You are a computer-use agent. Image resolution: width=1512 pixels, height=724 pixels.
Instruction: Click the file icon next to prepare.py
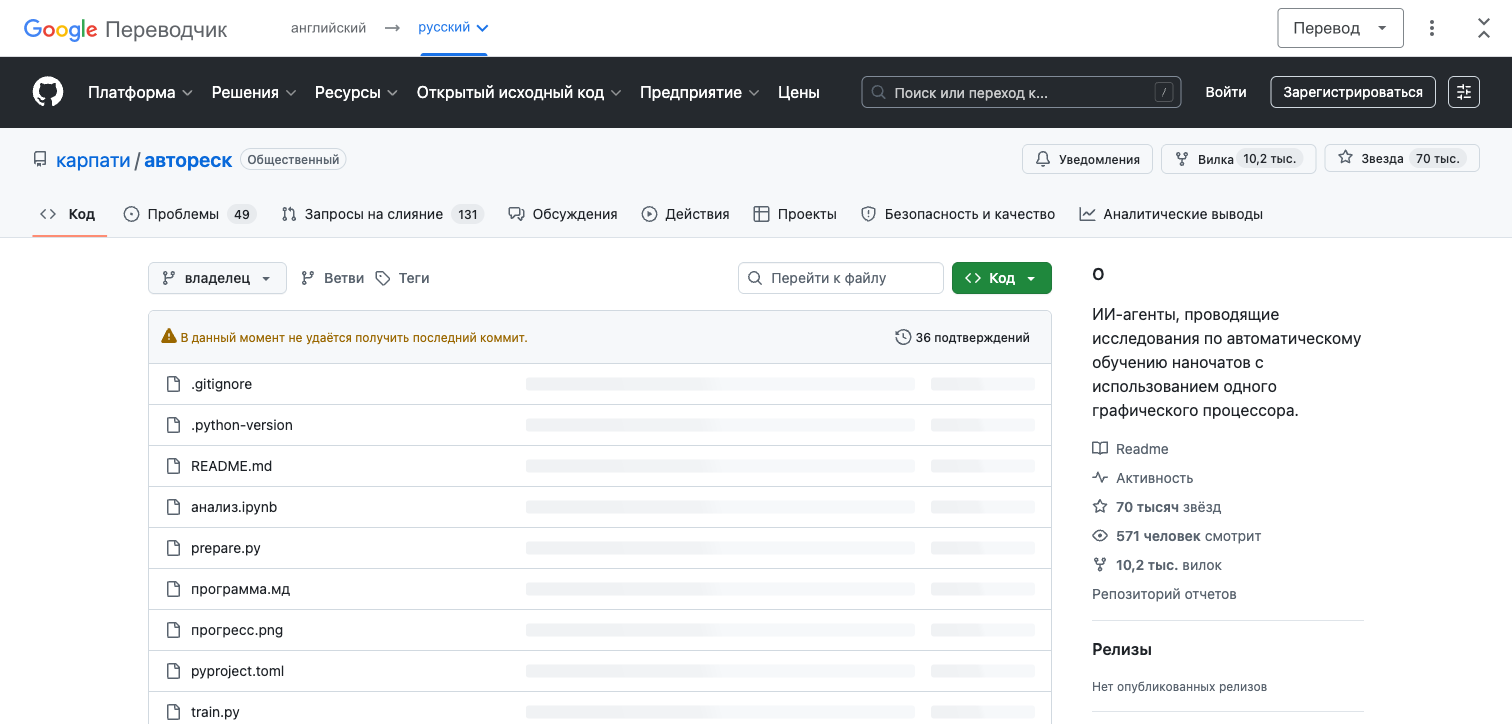(173, 548)
